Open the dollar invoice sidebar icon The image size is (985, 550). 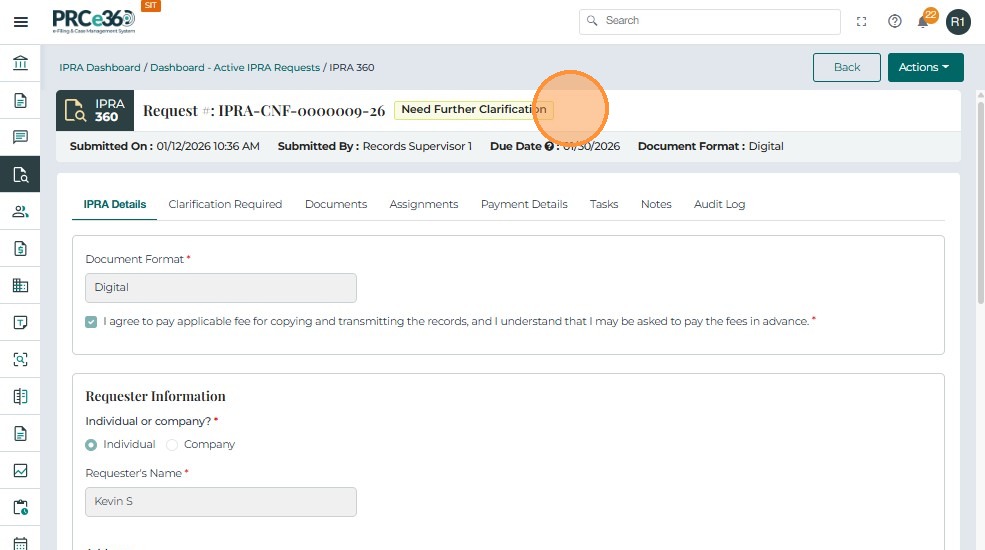pyautogui.click(x=20, y=248)
